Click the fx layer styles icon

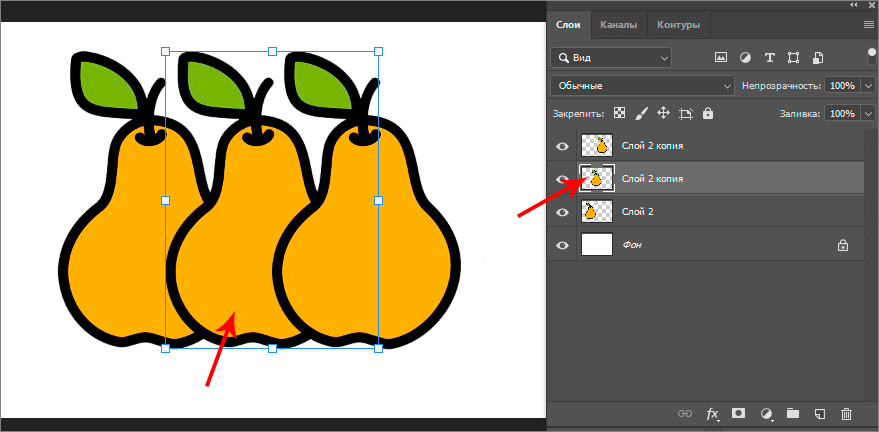pos(713,413)
